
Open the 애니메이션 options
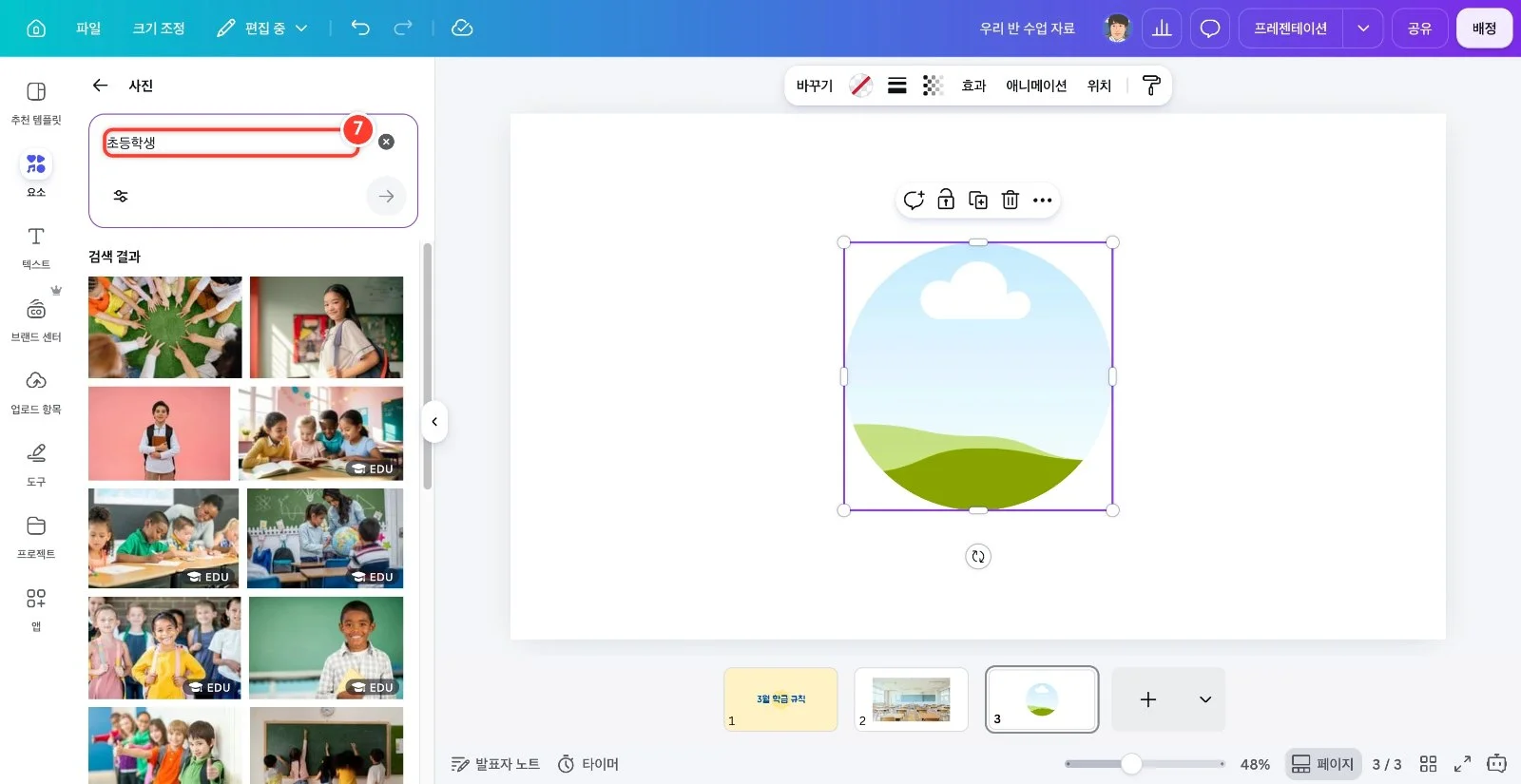(x=1036, y=86)
